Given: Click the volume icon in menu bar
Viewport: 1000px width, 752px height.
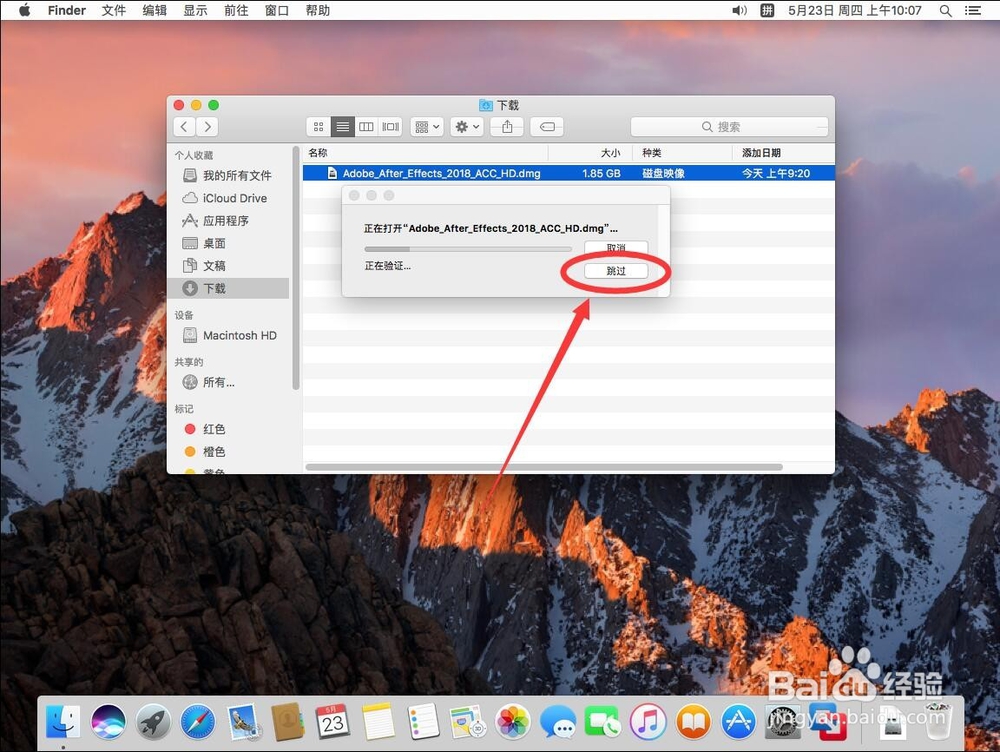Looking at the screenshot, I should [x=739, y=10].
